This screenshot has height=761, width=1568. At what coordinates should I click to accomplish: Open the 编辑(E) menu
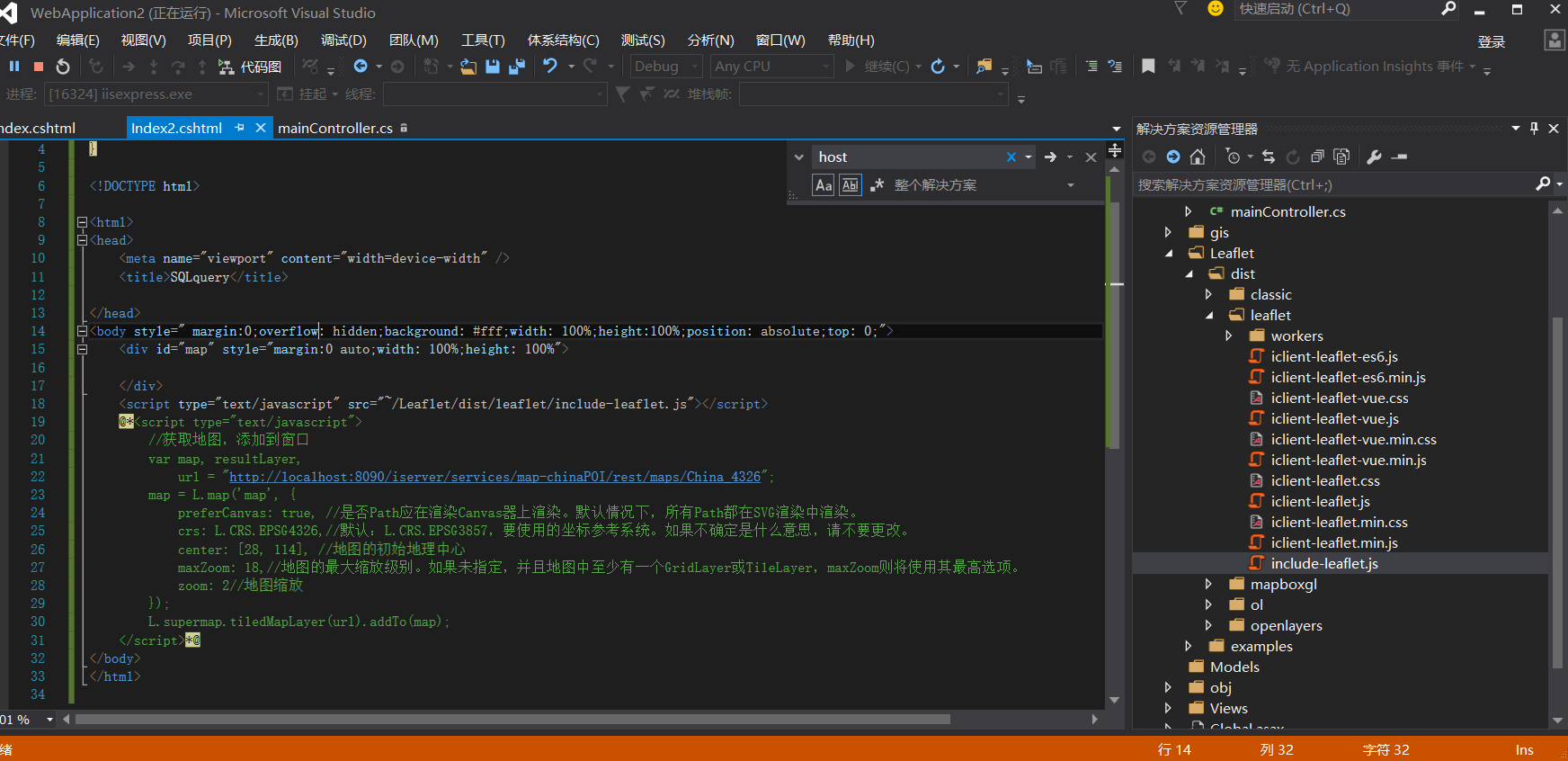coord(77,40)
